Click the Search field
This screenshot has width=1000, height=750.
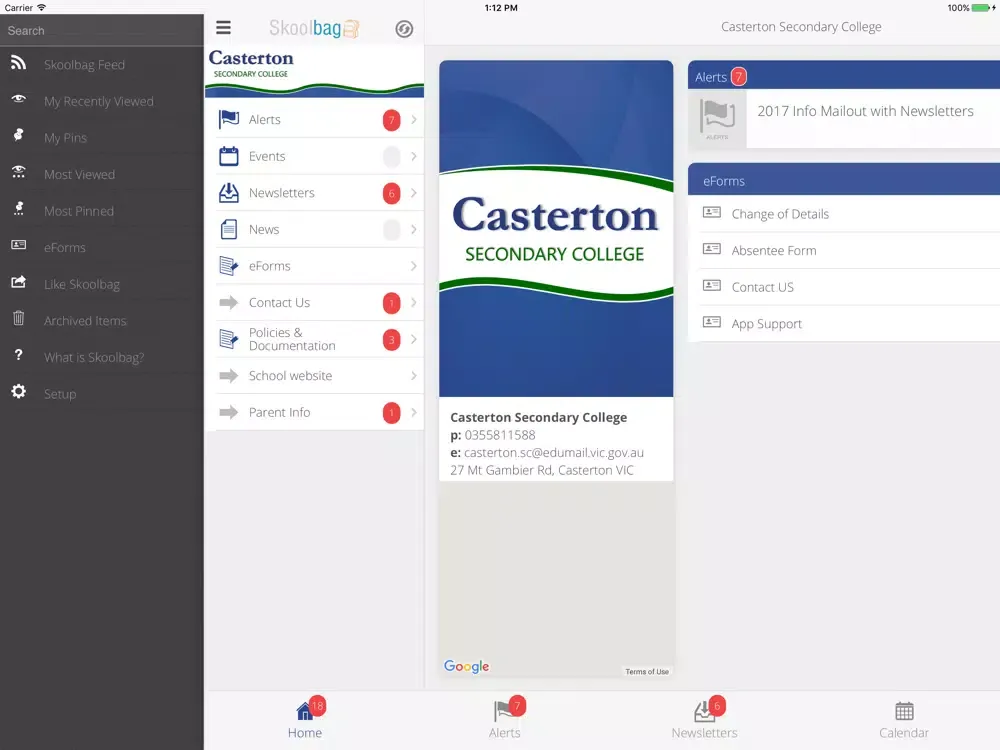pyautogui.click(x=100, y=31)
